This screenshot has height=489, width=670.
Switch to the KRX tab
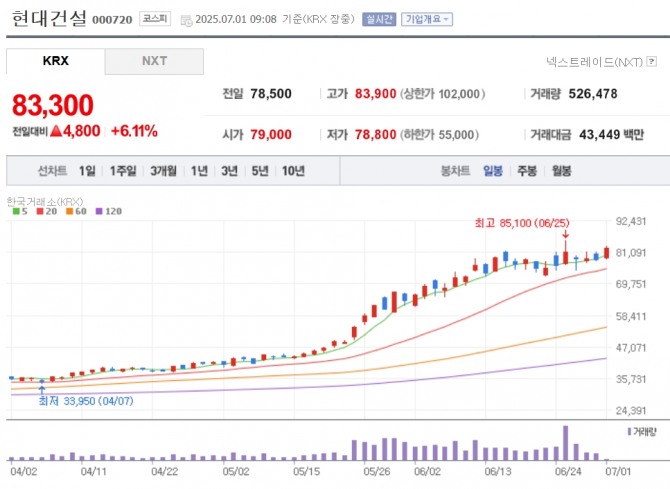(x=56, y=61)
